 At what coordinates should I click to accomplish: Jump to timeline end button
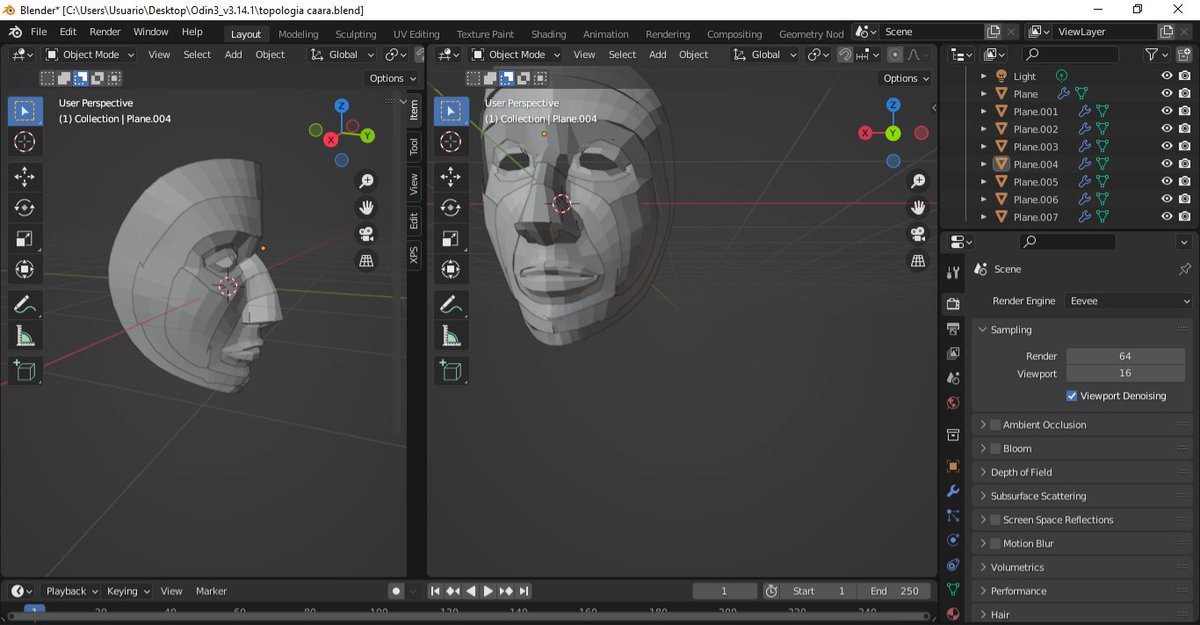click(x=524, y=591)
